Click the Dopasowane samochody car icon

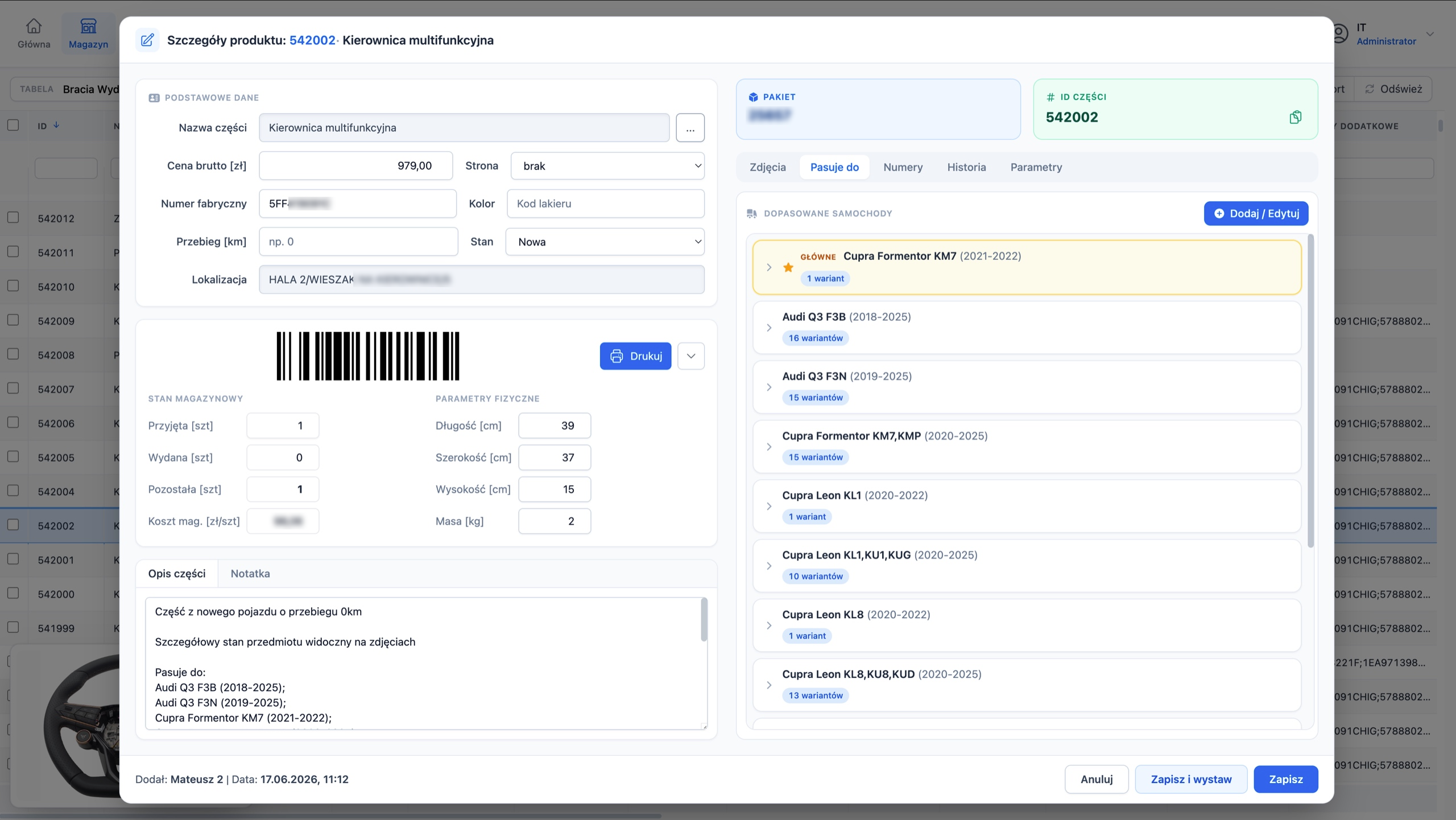pyautogui.click(x=752, y=213)
